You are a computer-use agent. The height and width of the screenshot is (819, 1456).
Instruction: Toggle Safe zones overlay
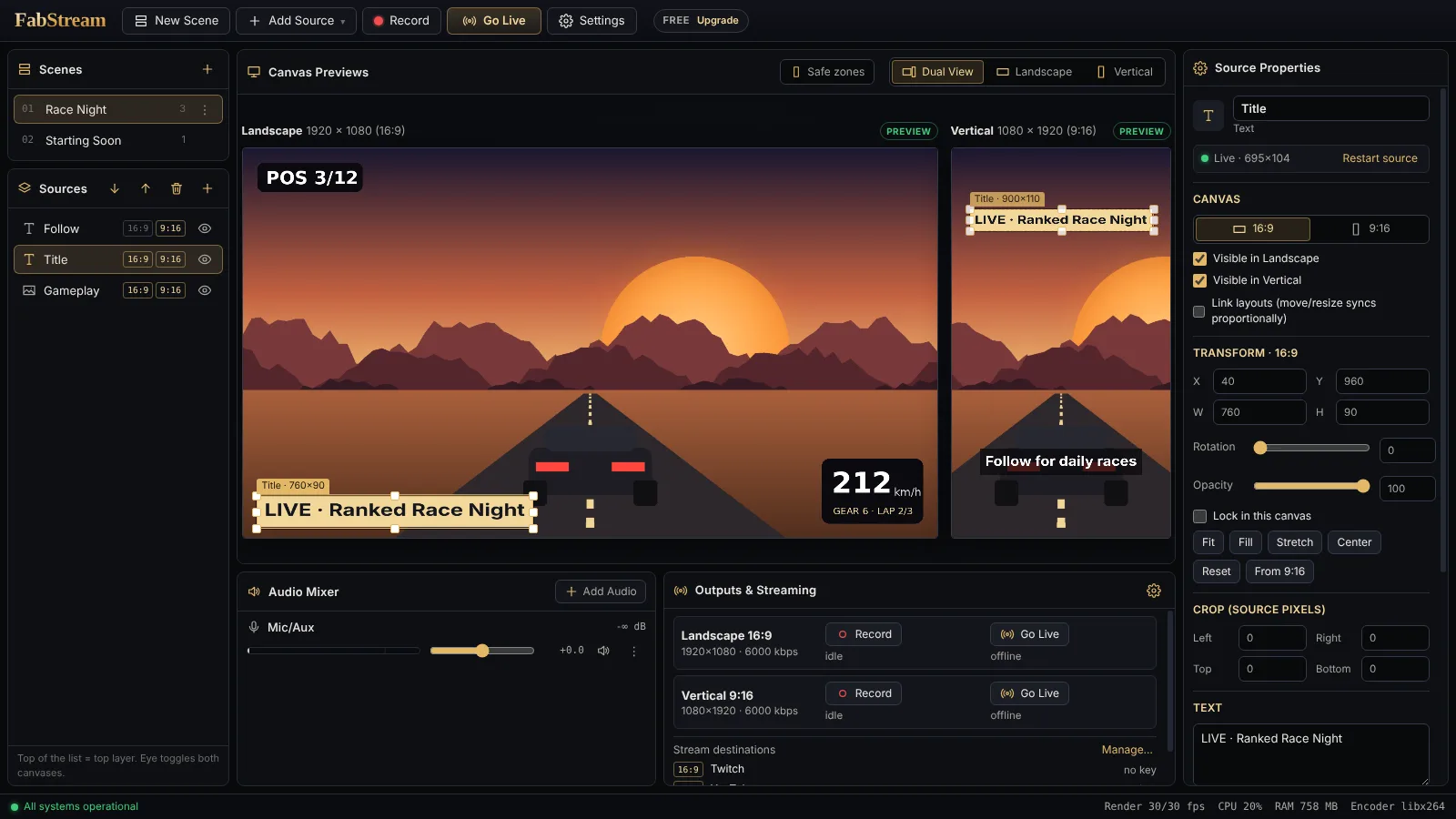[x=827, y=72]
